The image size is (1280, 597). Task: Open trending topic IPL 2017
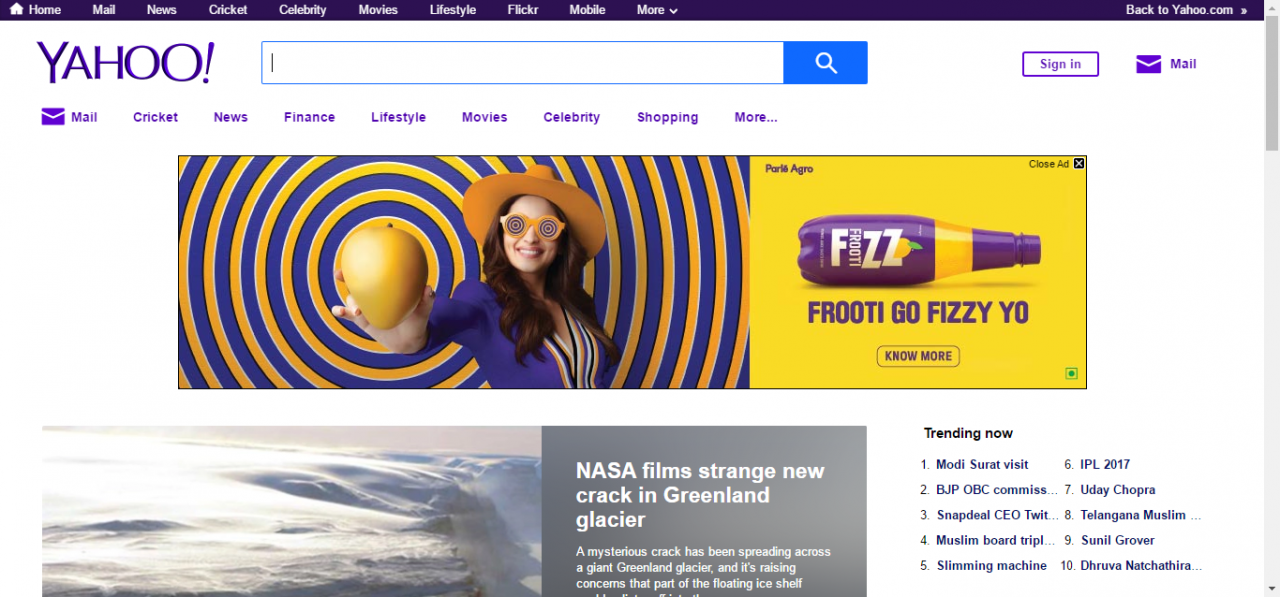[x=1105, y=465]
